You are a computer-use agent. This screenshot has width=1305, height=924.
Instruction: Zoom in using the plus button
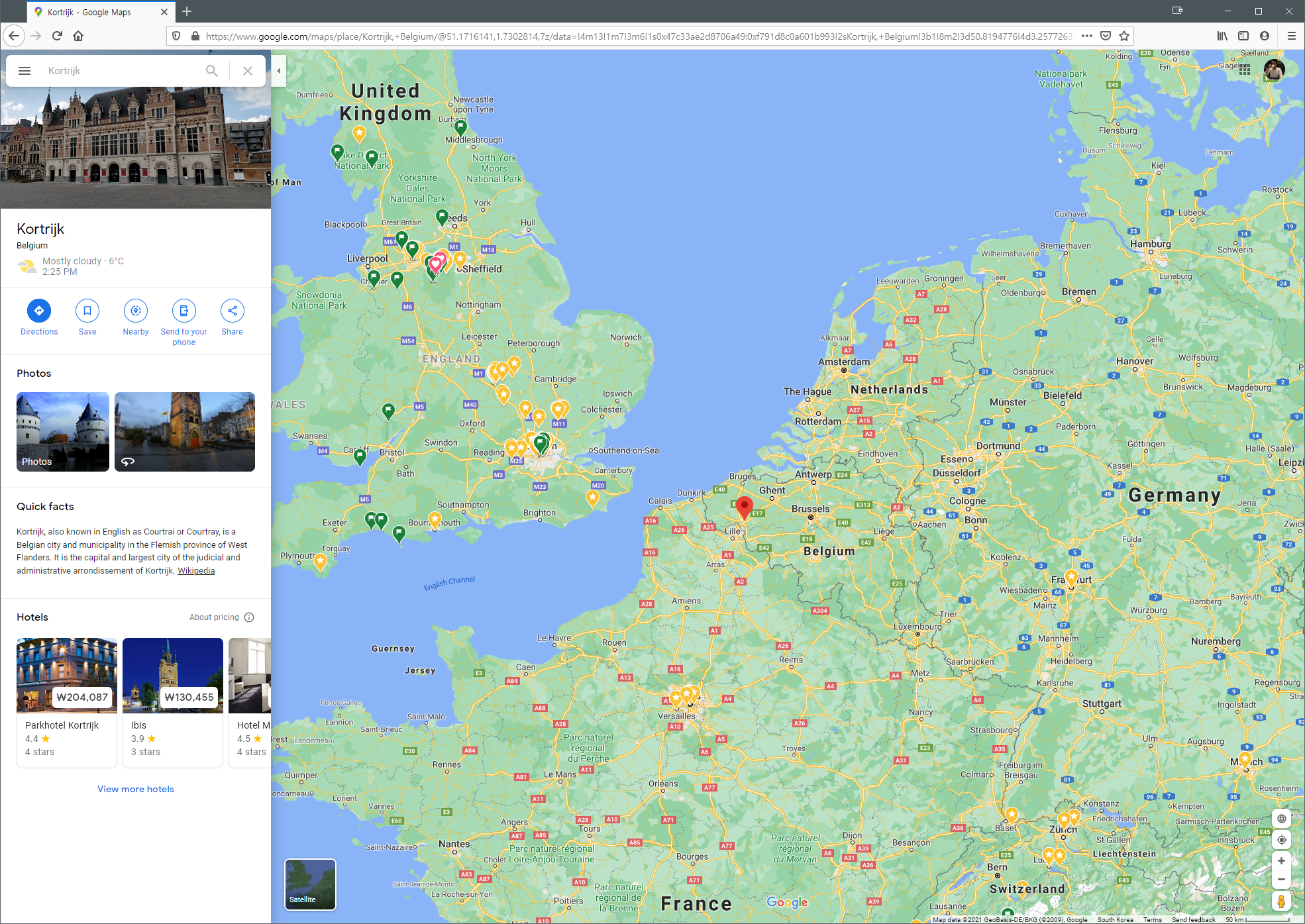[1281, 861]
